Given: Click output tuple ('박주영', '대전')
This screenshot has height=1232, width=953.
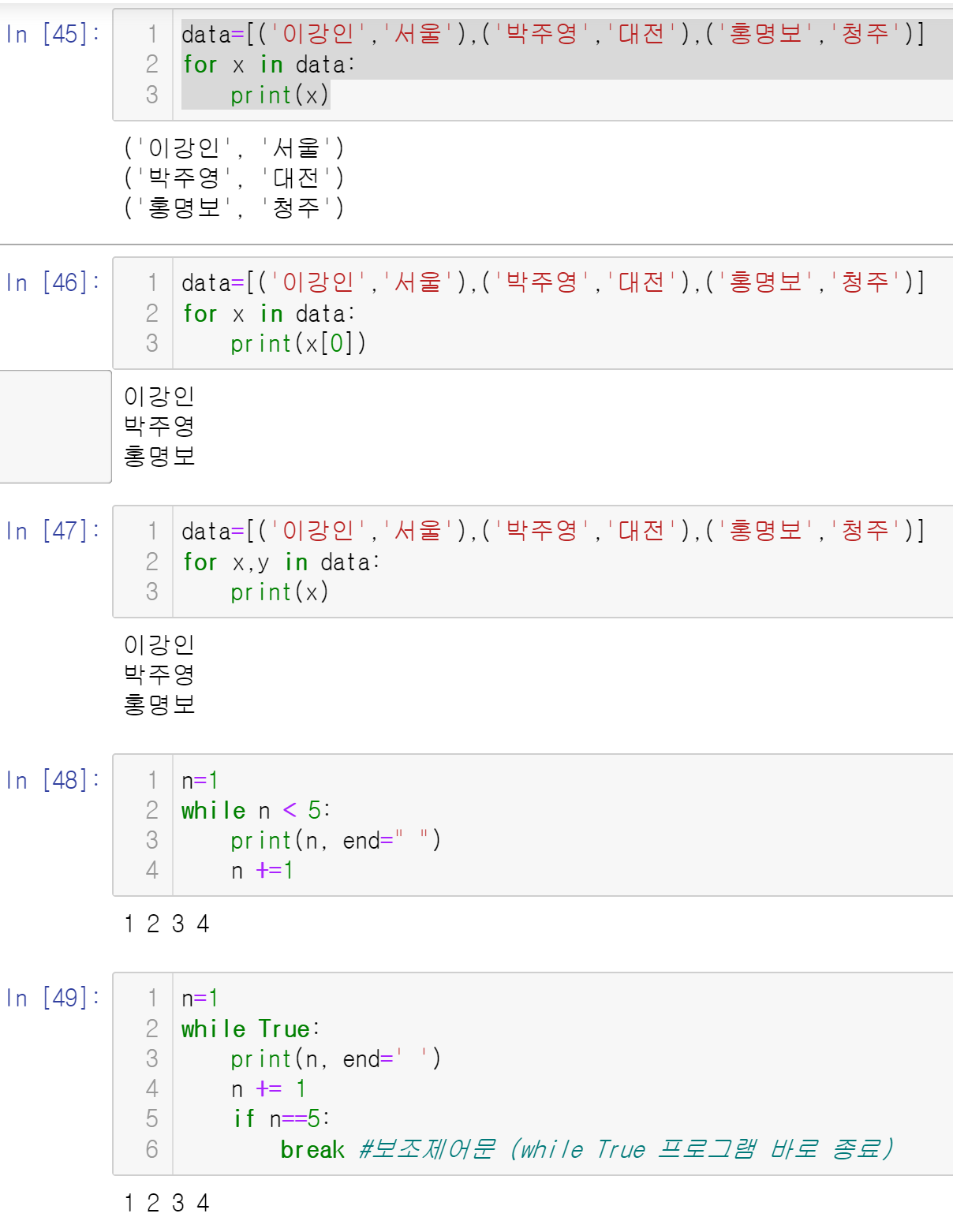Looking at the screenshot, I should [x=234, y=178].
